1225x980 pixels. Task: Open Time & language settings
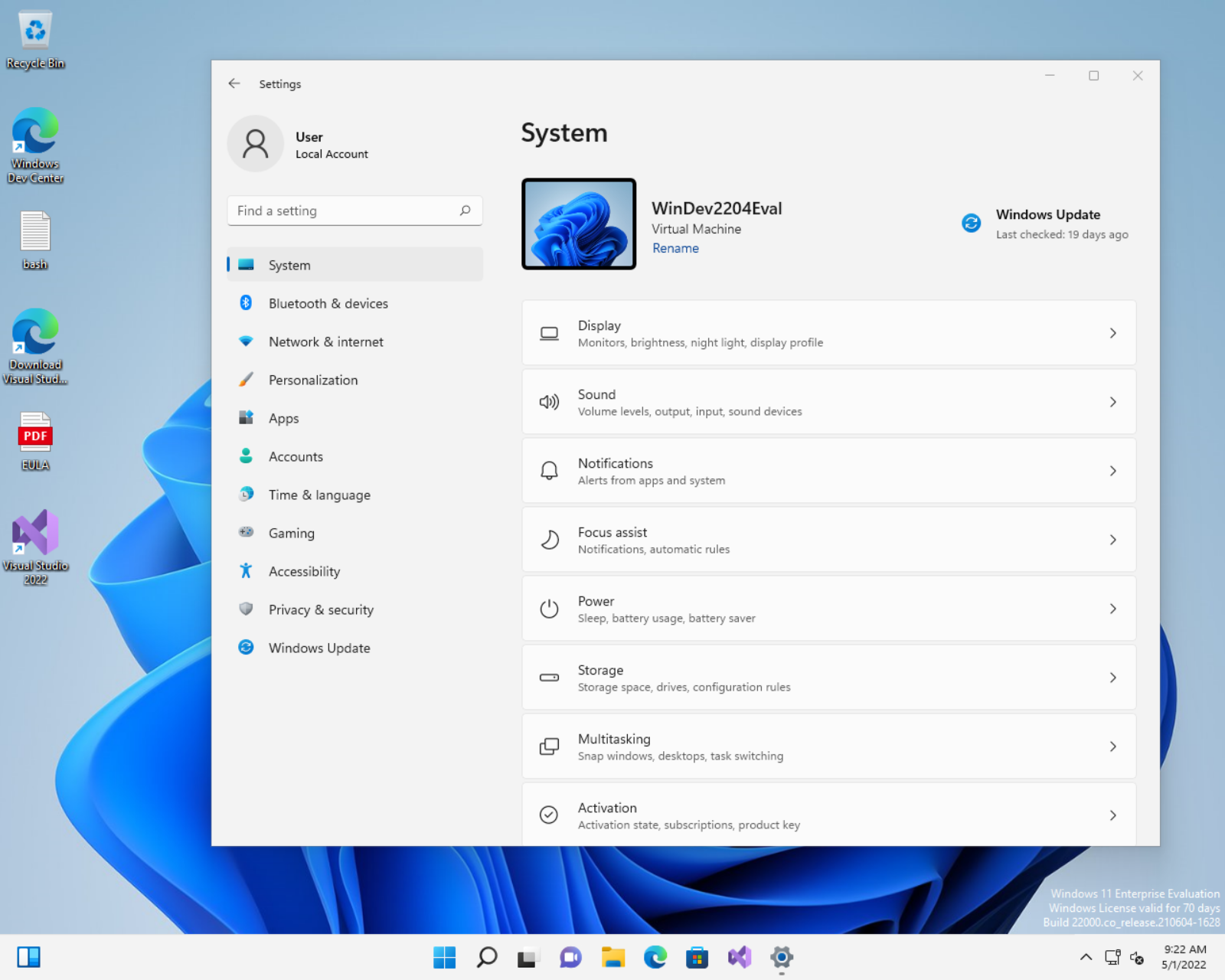click(319, 495)
